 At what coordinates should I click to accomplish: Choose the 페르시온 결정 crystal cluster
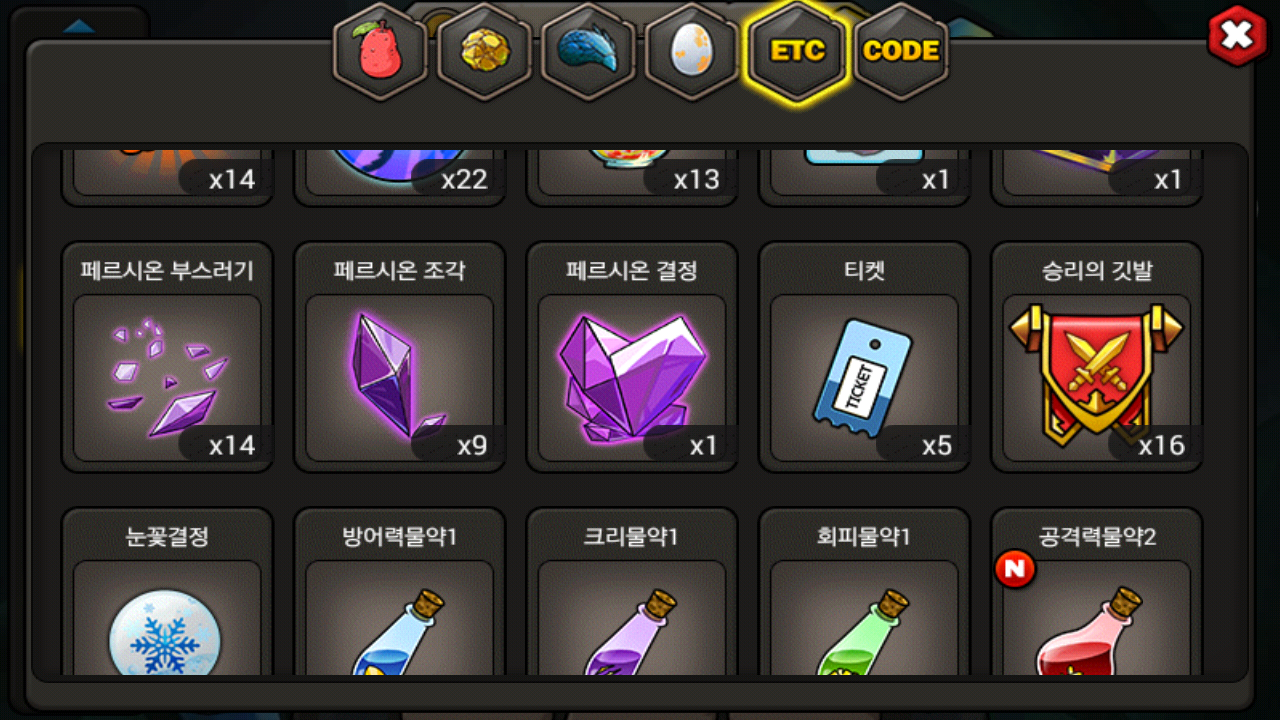[x=632, y=357]
